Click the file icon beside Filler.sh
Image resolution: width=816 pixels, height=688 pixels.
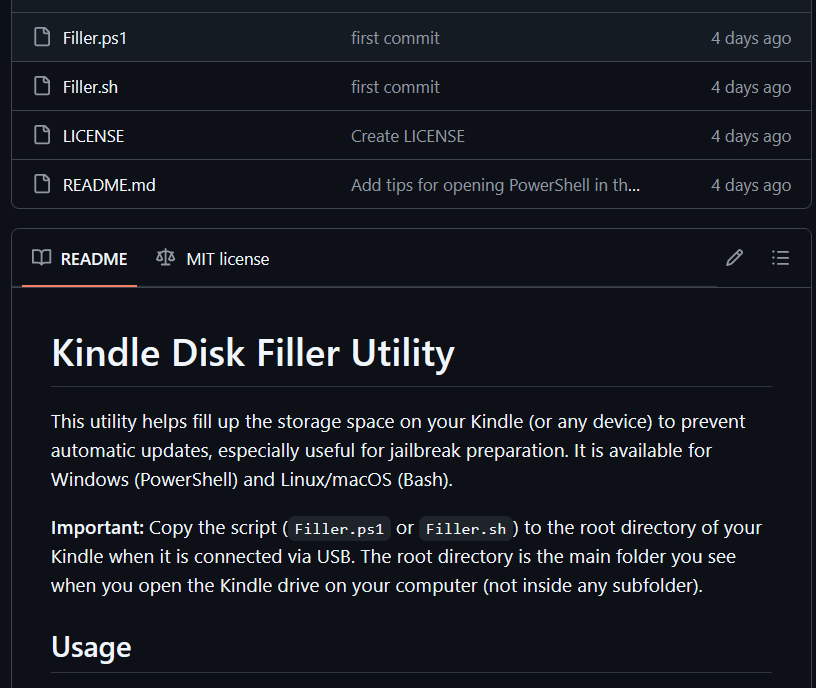(42, 87)
